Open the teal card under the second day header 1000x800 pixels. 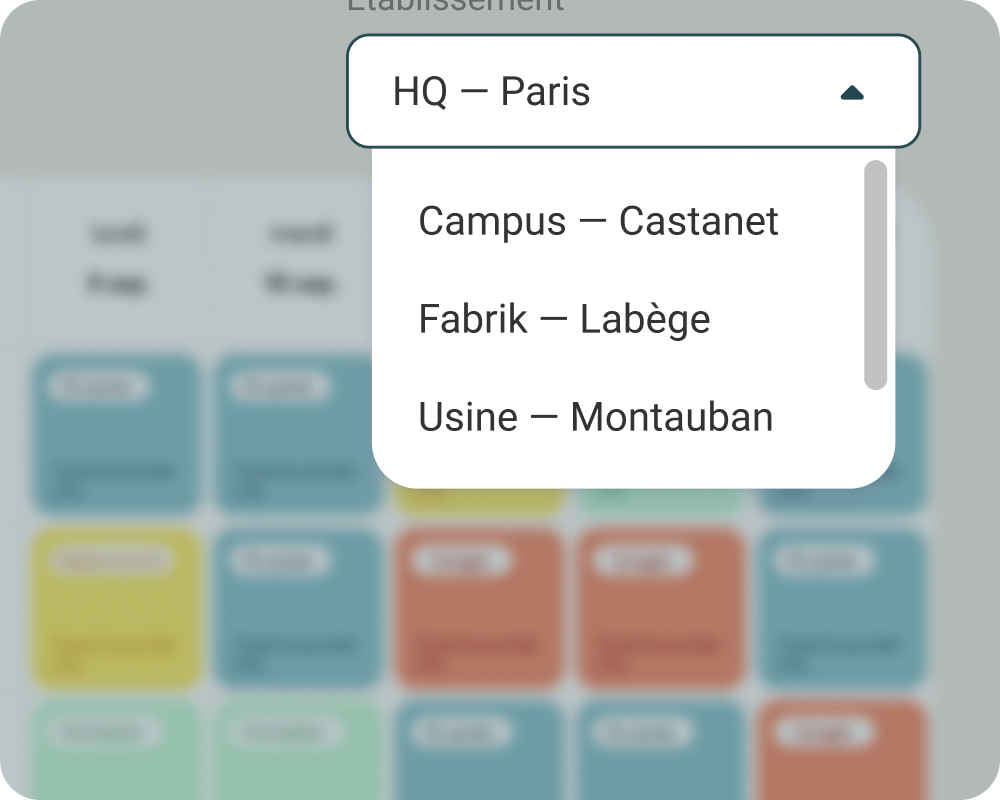[299, 434]
